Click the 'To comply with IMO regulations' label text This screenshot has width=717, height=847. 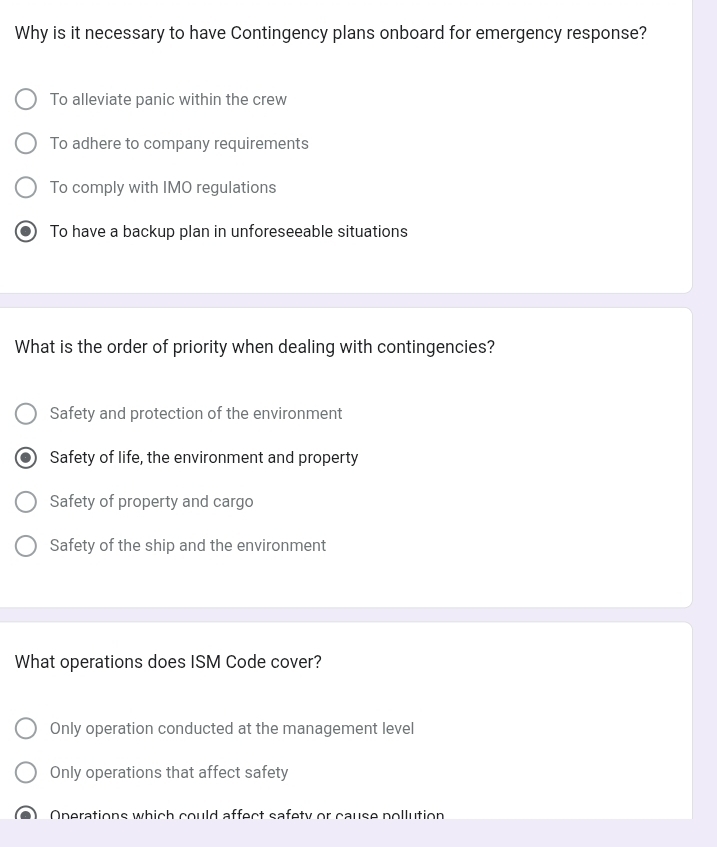pyautogui.click(x=163, y=187)
